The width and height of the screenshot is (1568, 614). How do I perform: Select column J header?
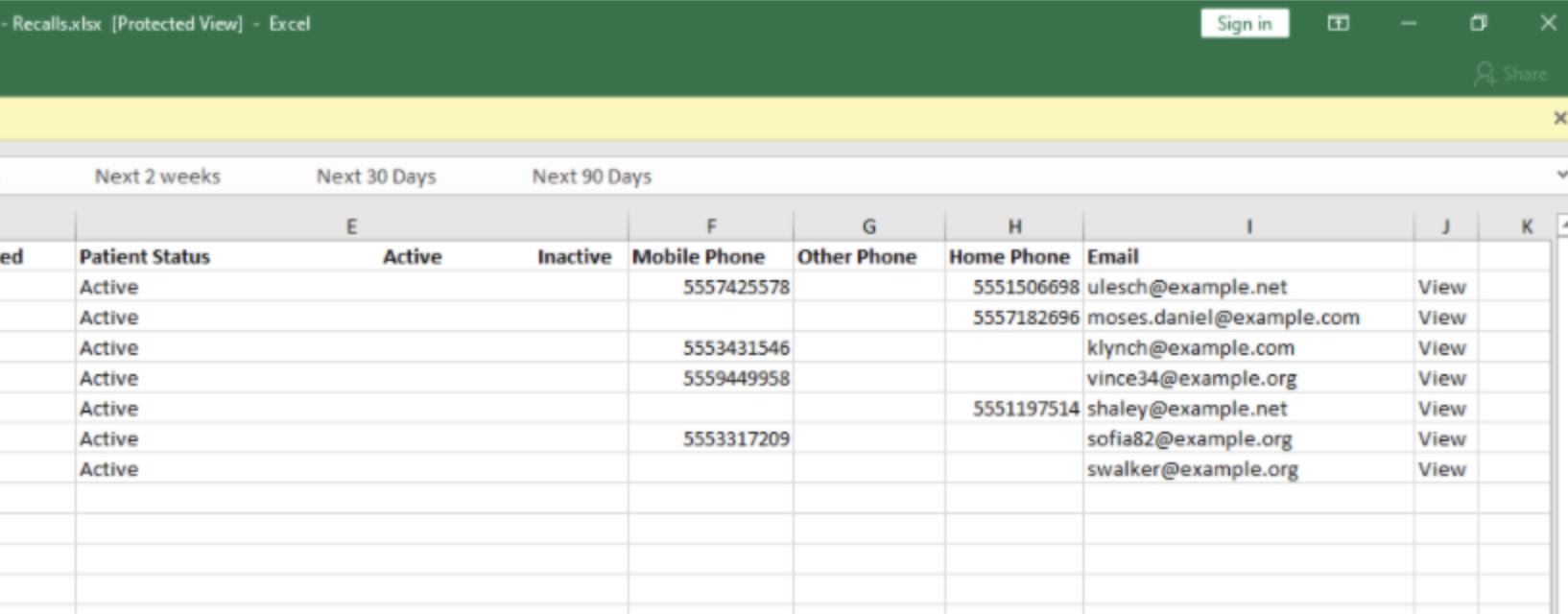pyautogui.click(x=1446, y=226)
